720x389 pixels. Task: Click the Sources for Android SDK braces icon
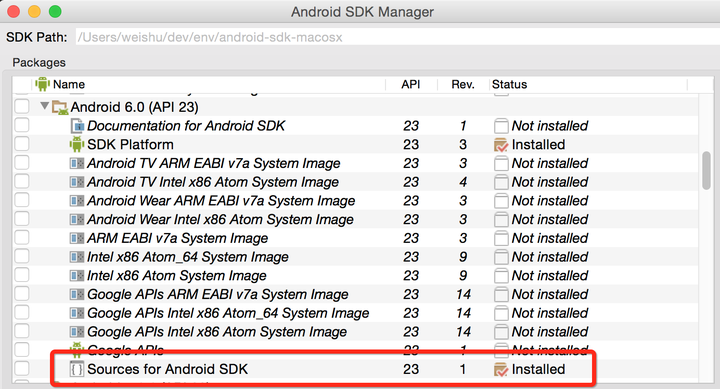coord(77,369)
